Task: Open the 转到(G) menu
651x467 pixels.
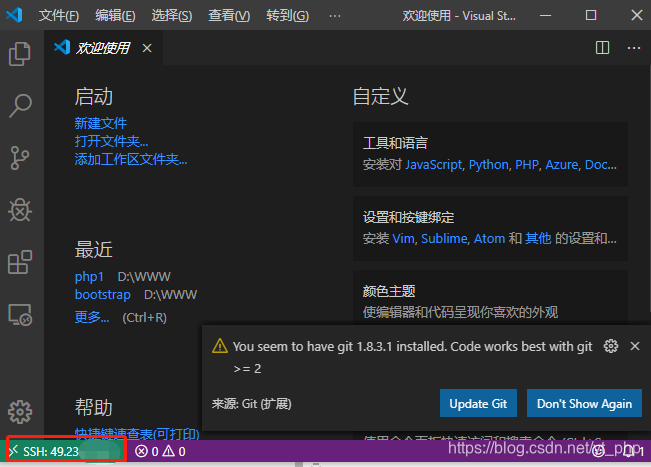Action: 287,16
